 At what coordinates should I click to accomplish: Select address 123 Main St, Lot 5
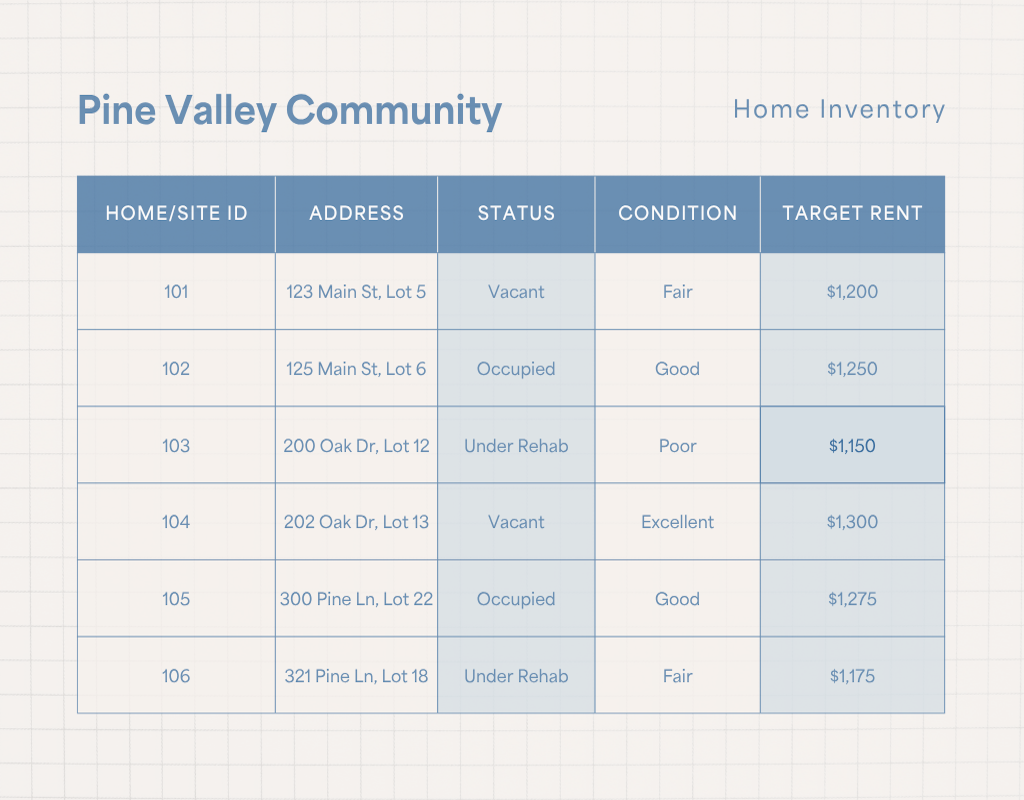(357, 291)
